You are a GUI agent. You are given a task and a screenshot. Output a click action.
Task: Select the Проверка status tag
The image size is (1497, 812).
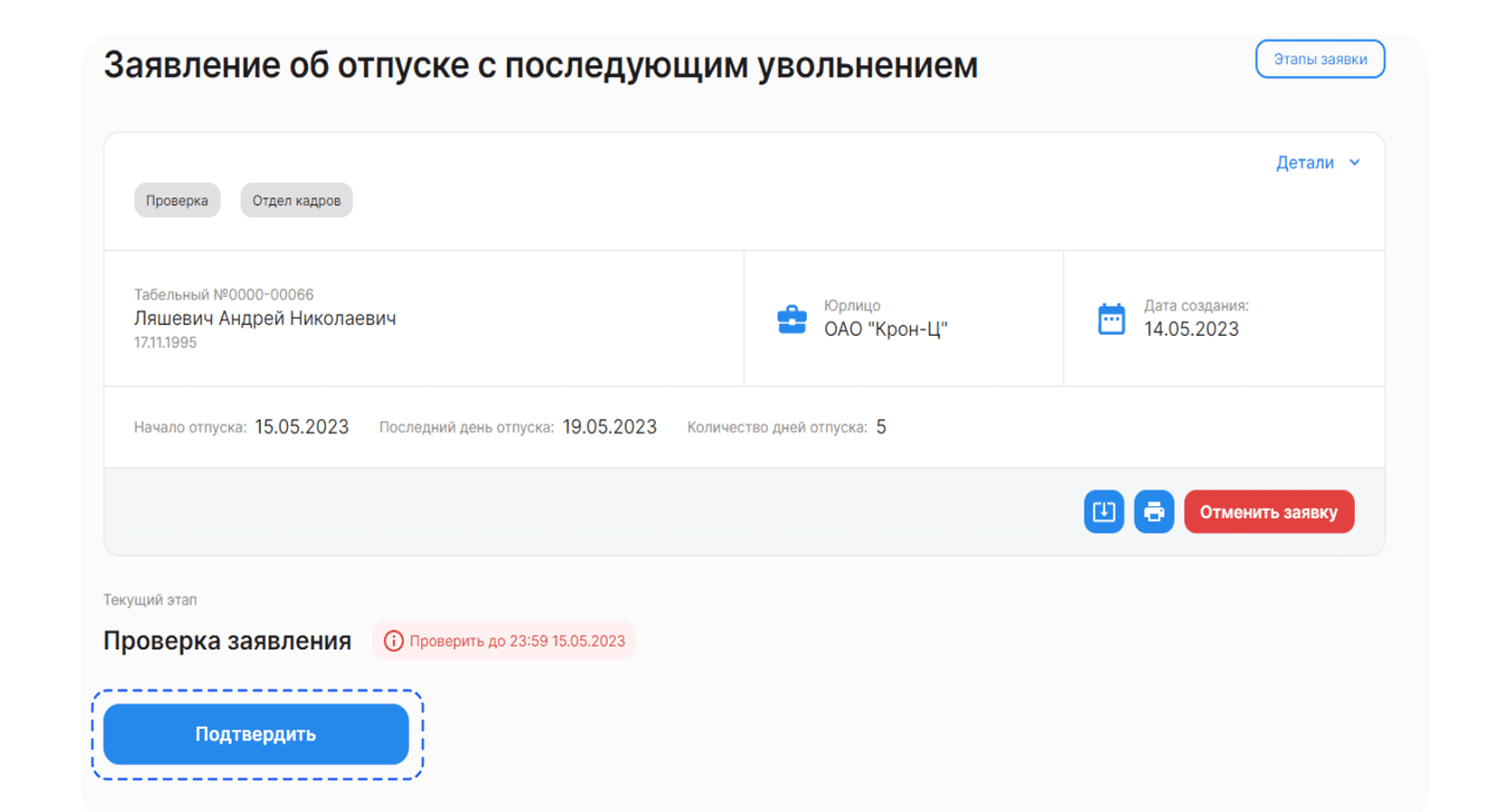(x=177, y=201)
